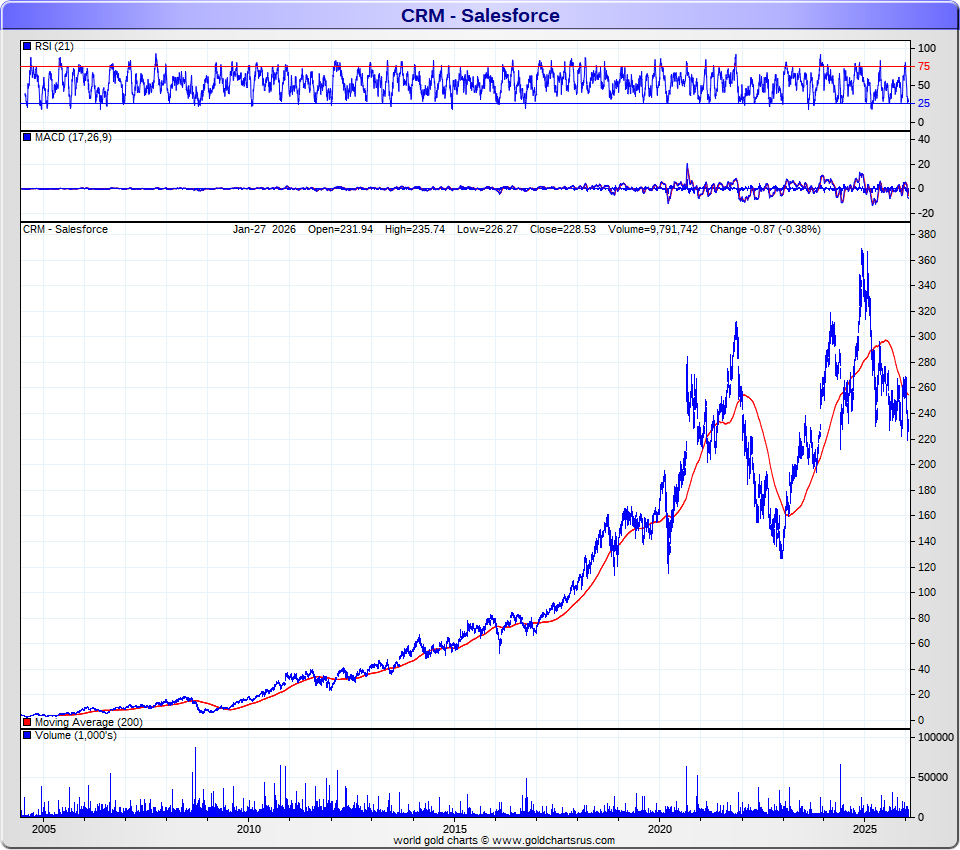
Task: Click the blue RSI (21) legend square
Action: pyautogui.click(x=27, y=46)
